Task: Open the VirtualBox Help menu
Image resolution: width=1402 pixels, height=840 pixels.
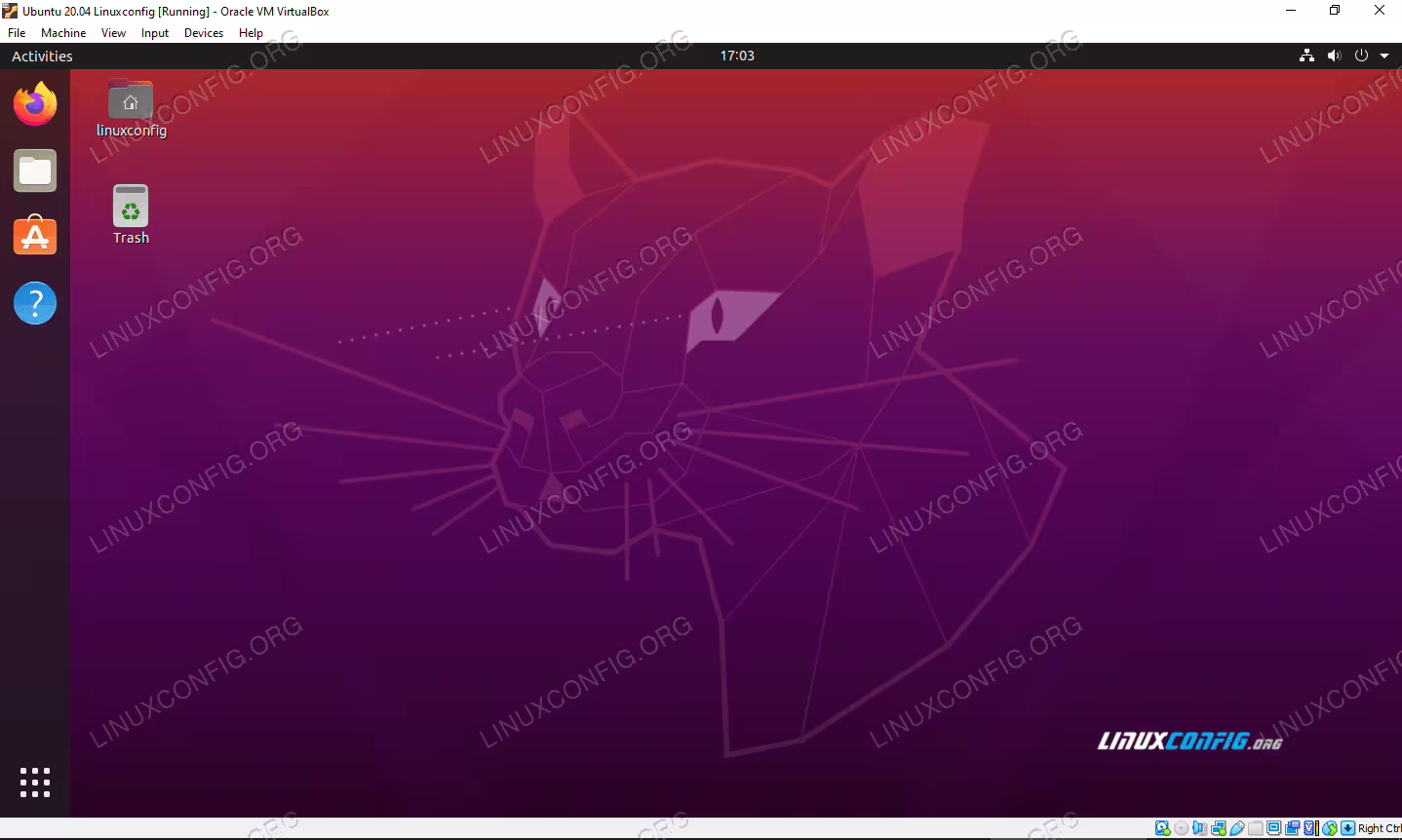Action: click(x=251, y=32)
